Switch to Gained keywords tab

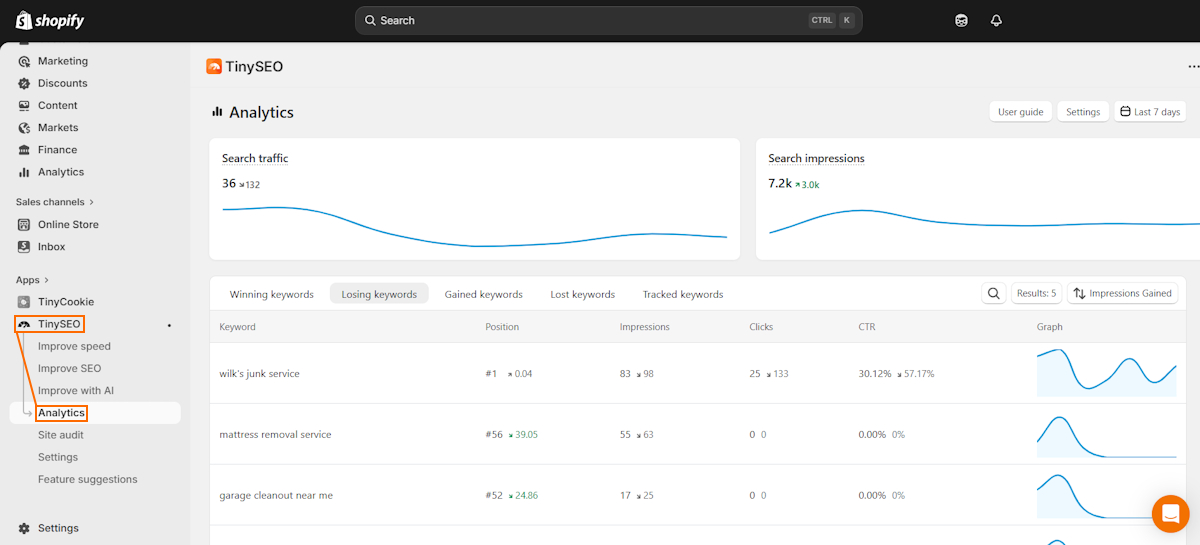pyautogui.click(x=484, y=294)
